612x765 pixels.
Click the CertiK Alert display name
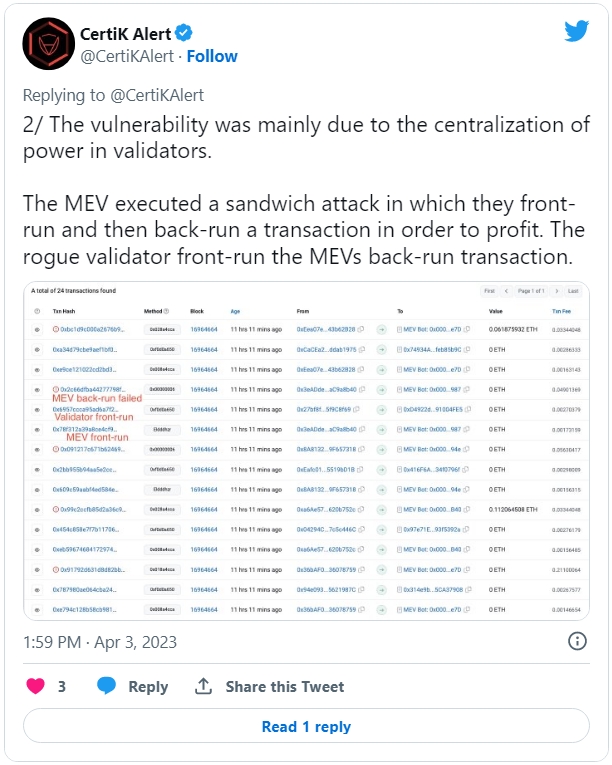click(125, 34)
